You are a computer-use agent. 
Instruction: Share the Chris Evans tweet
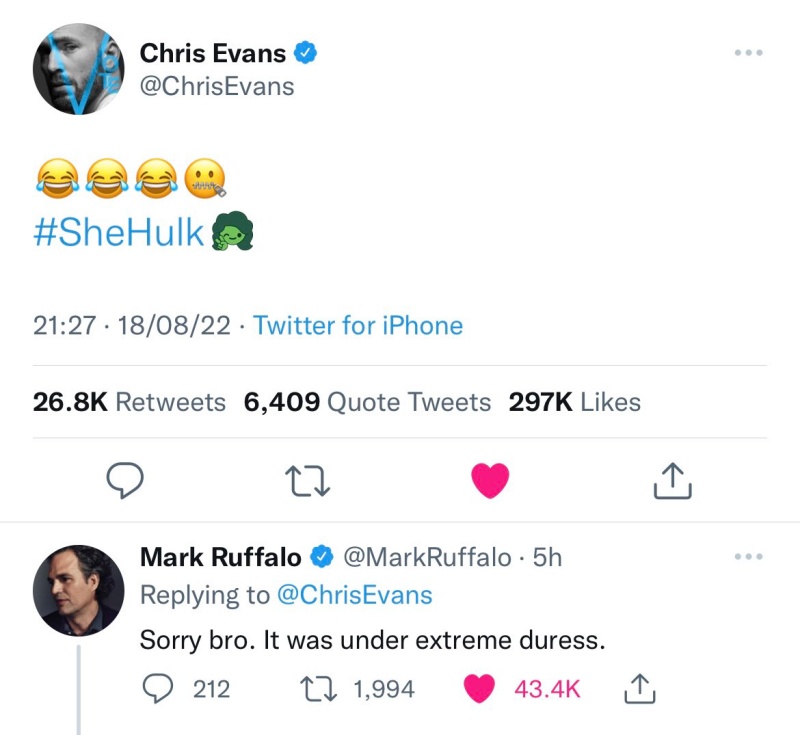(672, 481)
